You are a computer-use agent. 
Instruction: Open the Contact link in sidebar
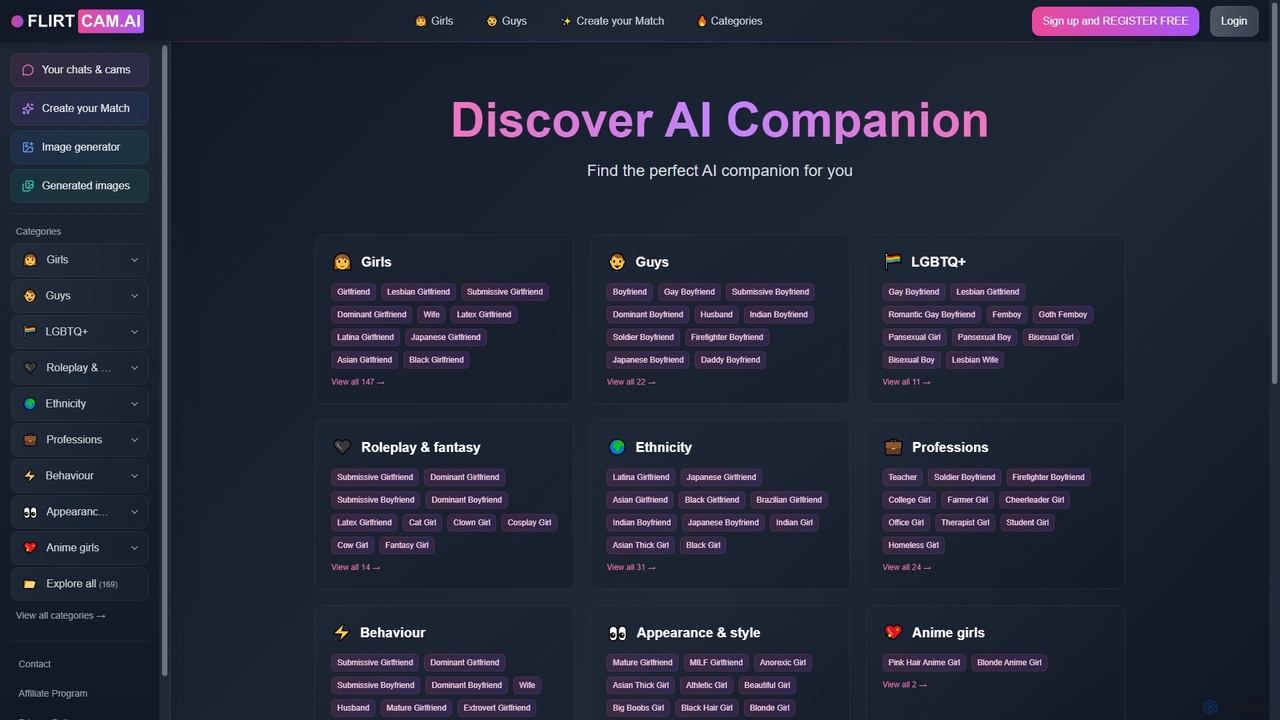click(x=35, y=664)
